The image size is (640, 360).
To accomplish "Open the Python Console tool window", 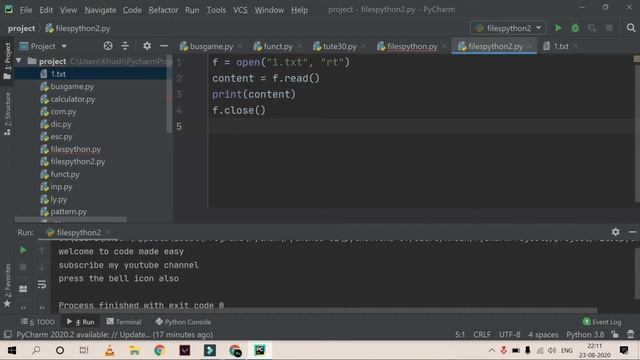I will (183, 322).
